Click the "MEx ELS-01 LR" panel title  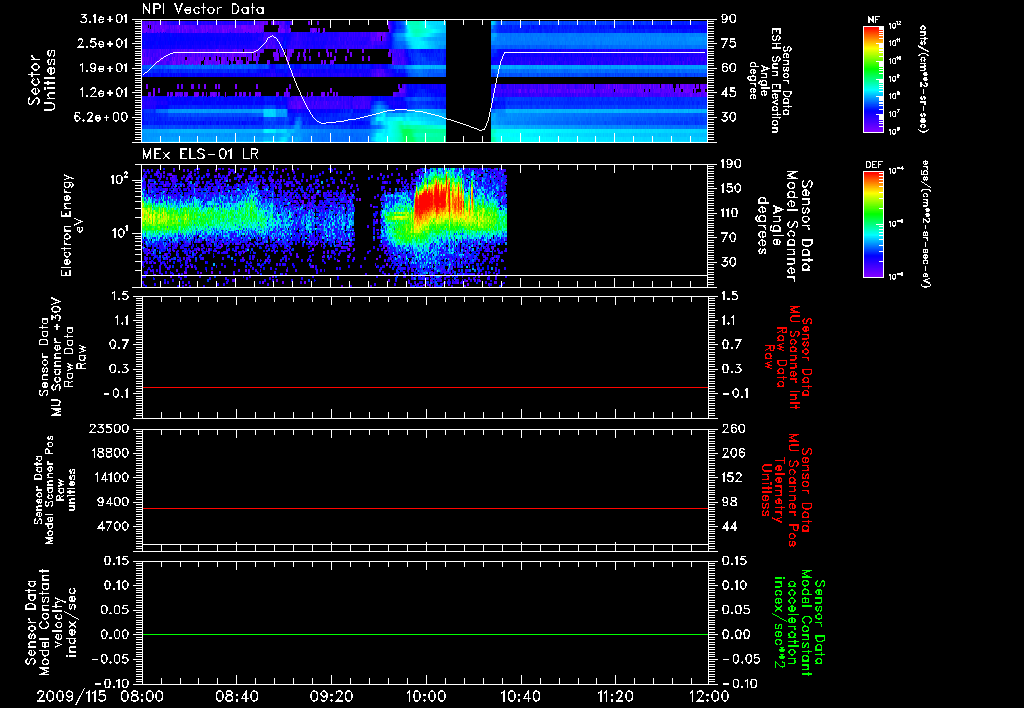(x=200, y=154)
